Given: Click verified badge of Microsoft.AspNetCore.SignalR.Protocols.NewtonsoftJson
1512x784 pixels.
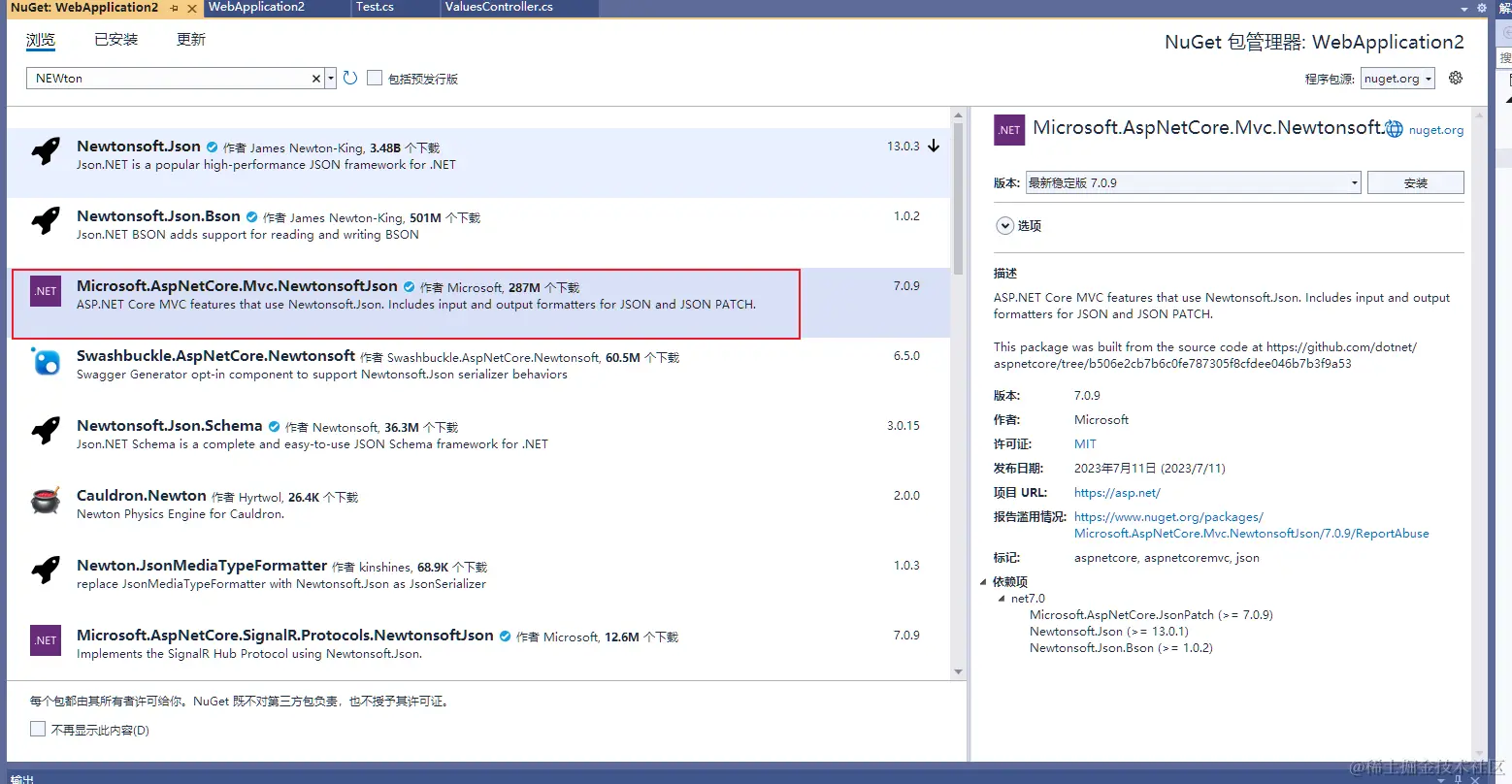Looking at the screenshot, I should click(505, 637).
